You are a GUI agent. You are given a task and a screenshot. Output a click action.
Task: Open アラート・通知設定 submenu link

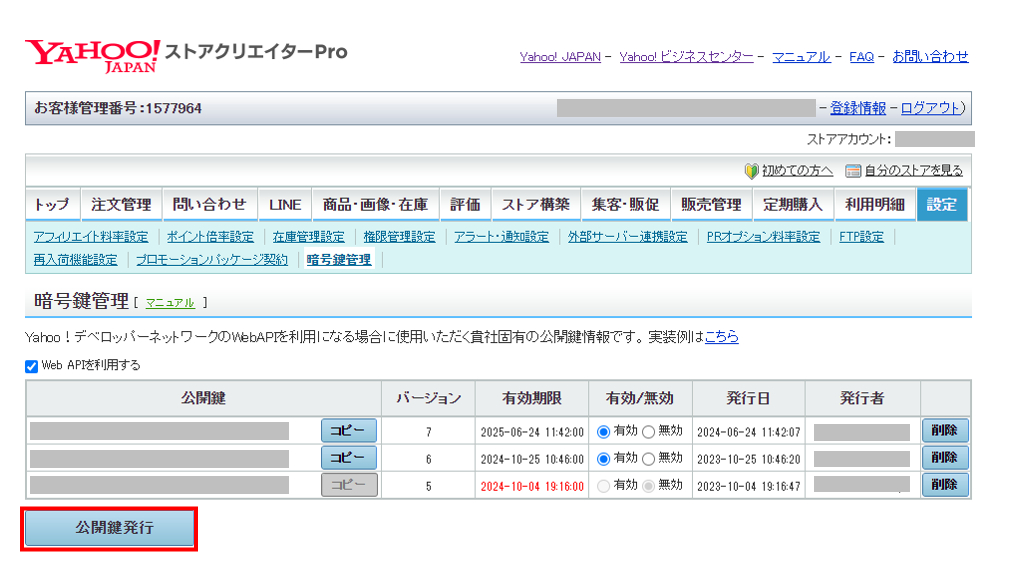coord(501,237)
